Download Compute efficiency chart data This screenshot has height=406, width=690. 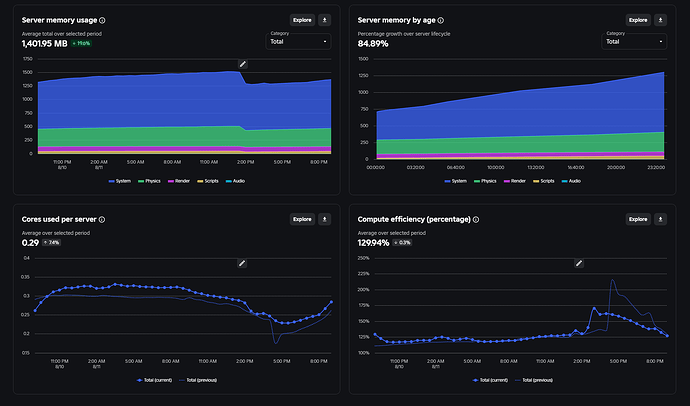click(661, 219)
